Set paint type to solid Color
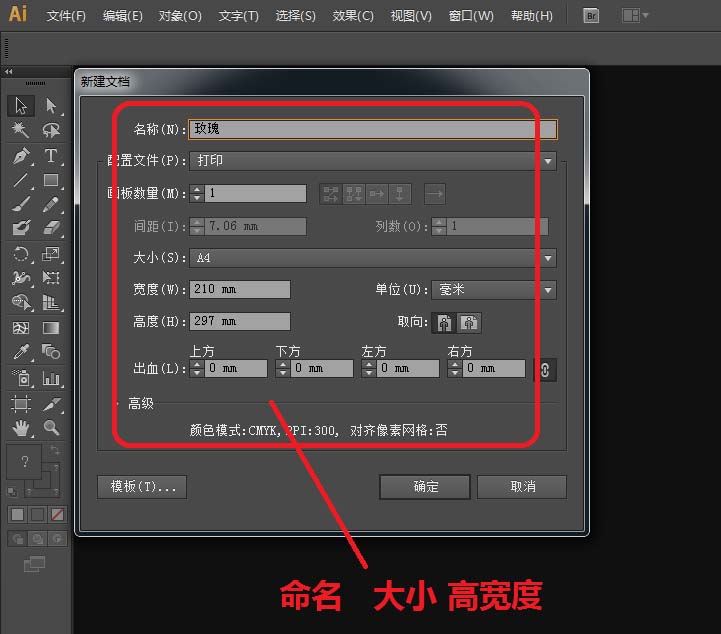The width and height of the screenshot is (721, 634). click(17, 514)
